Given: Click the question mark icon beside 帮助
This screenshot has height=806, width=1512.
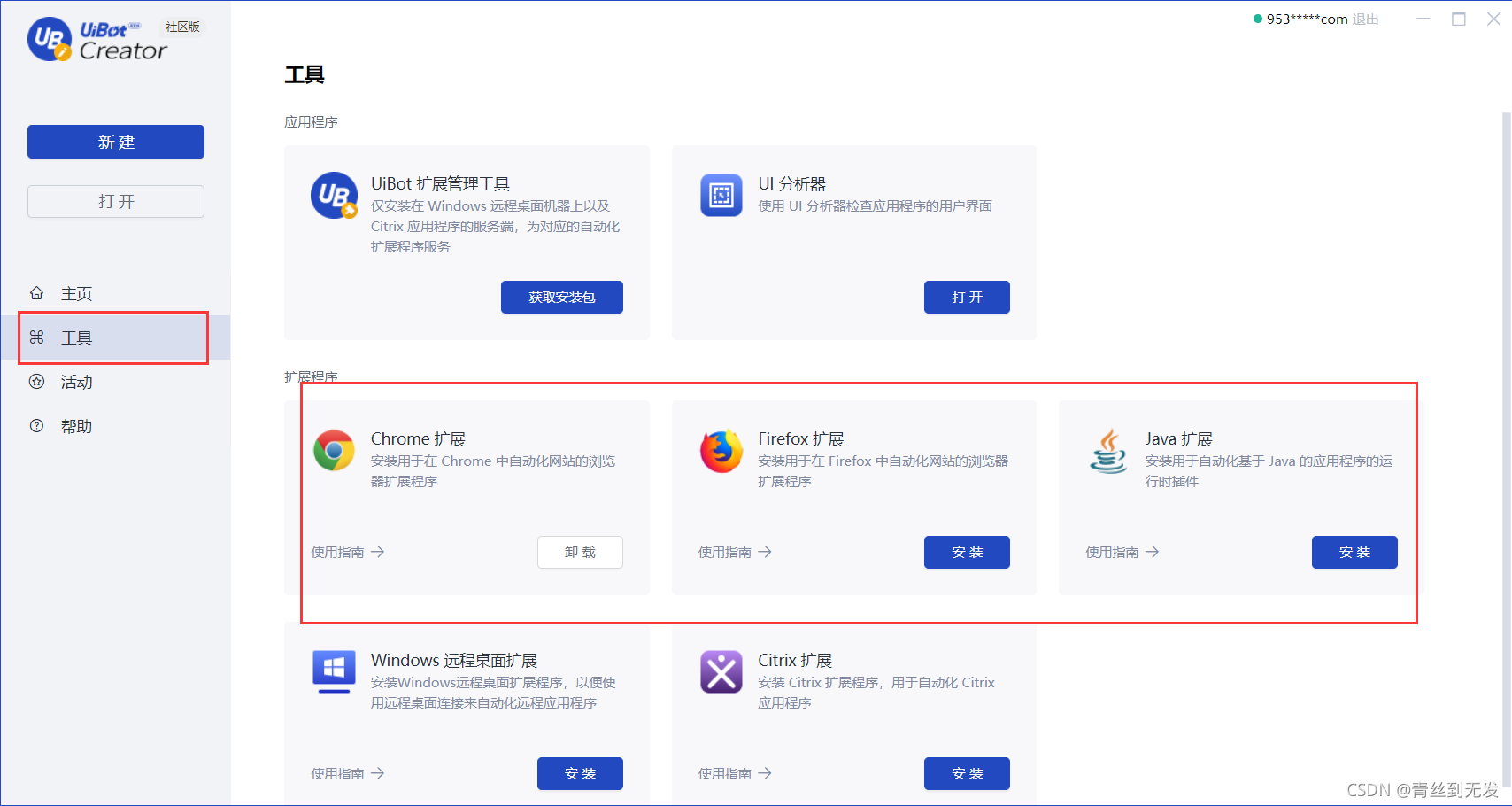Looking at the screenshot, I should tap(36, 426).
